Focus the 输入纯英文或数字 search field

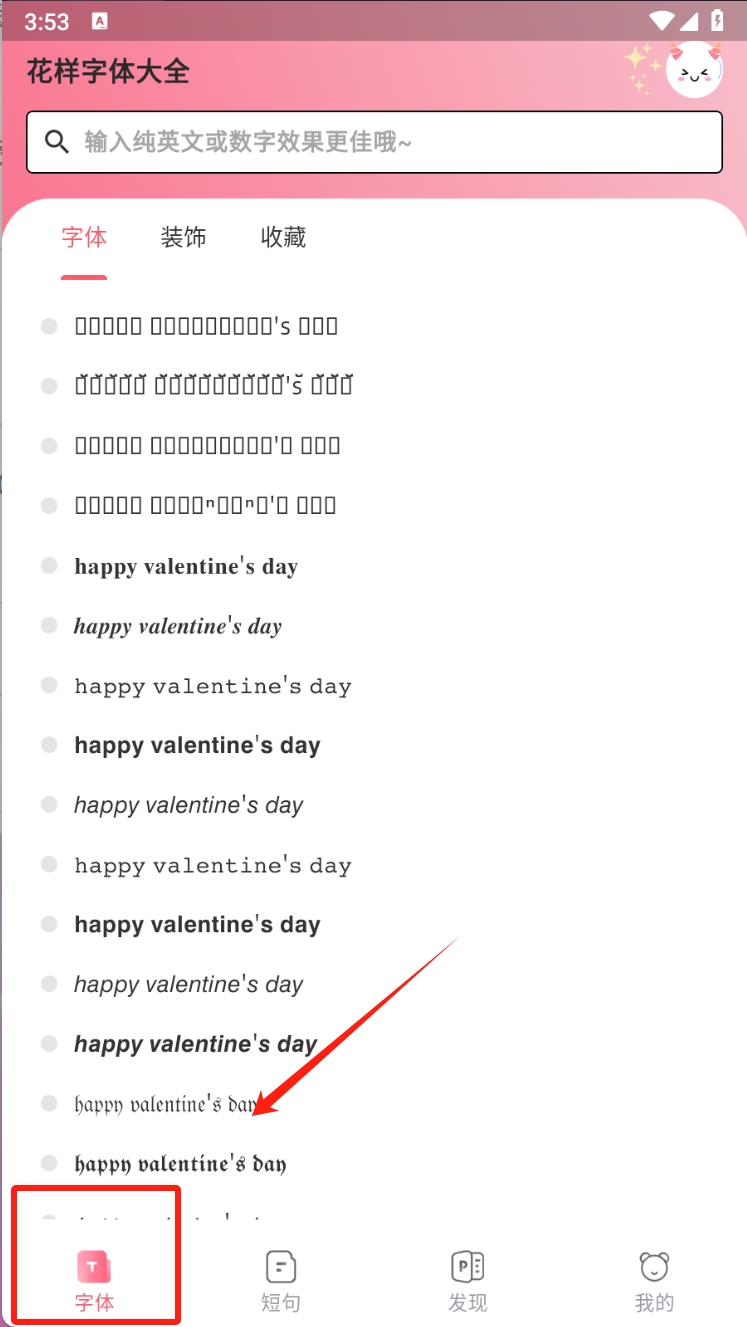(x=374, y=142)
